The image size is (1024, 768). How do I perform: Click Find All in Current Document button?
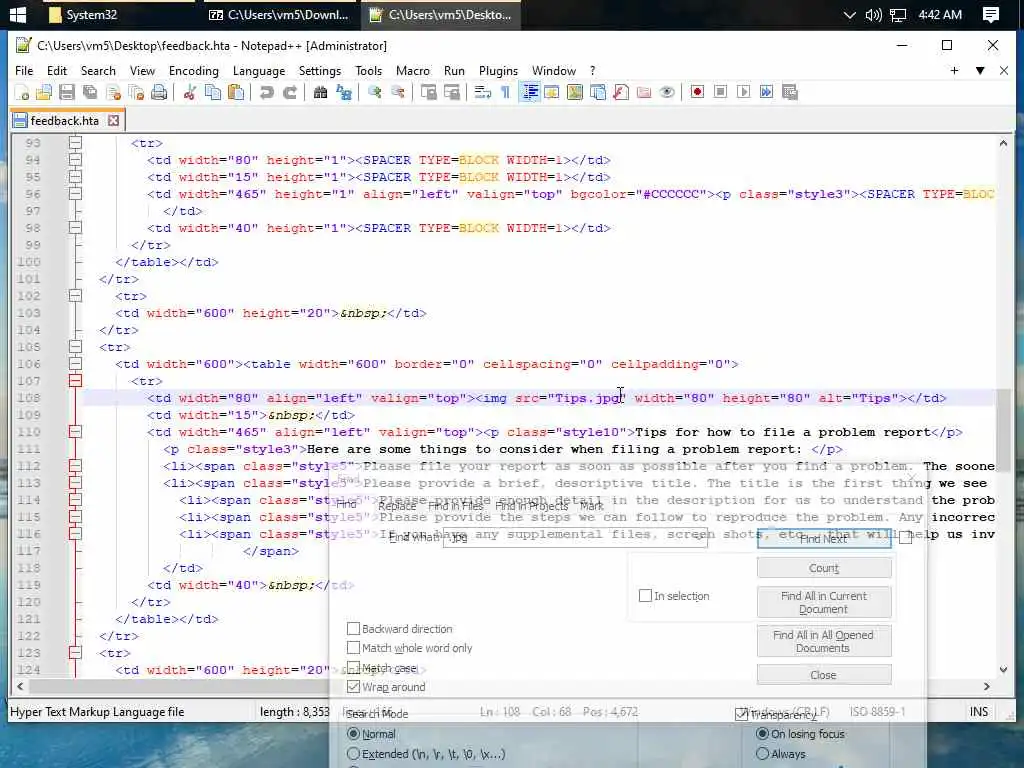pyautogui.click(x=824, y=602)
